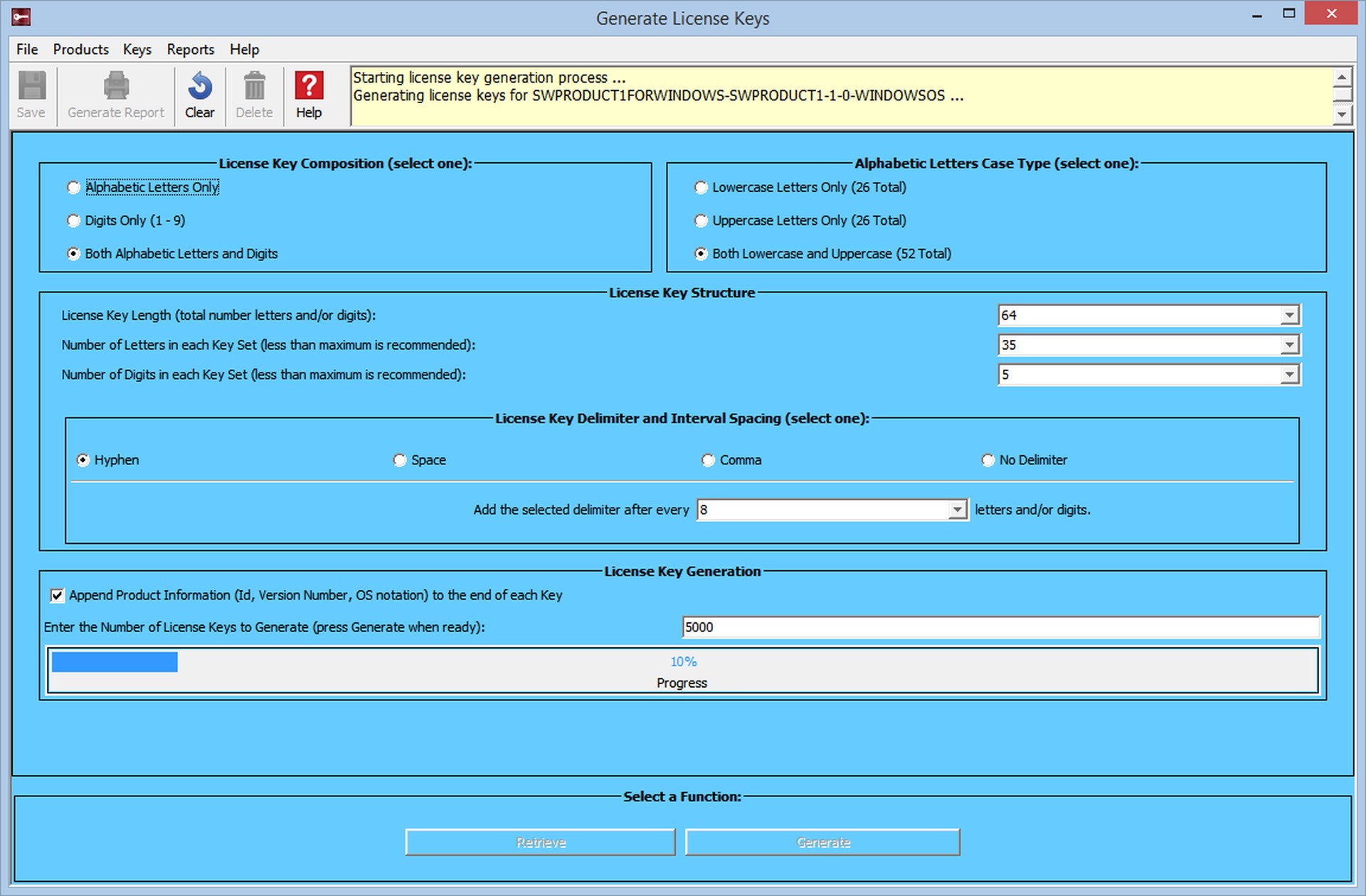Click the status message log area

click(842, 96)
